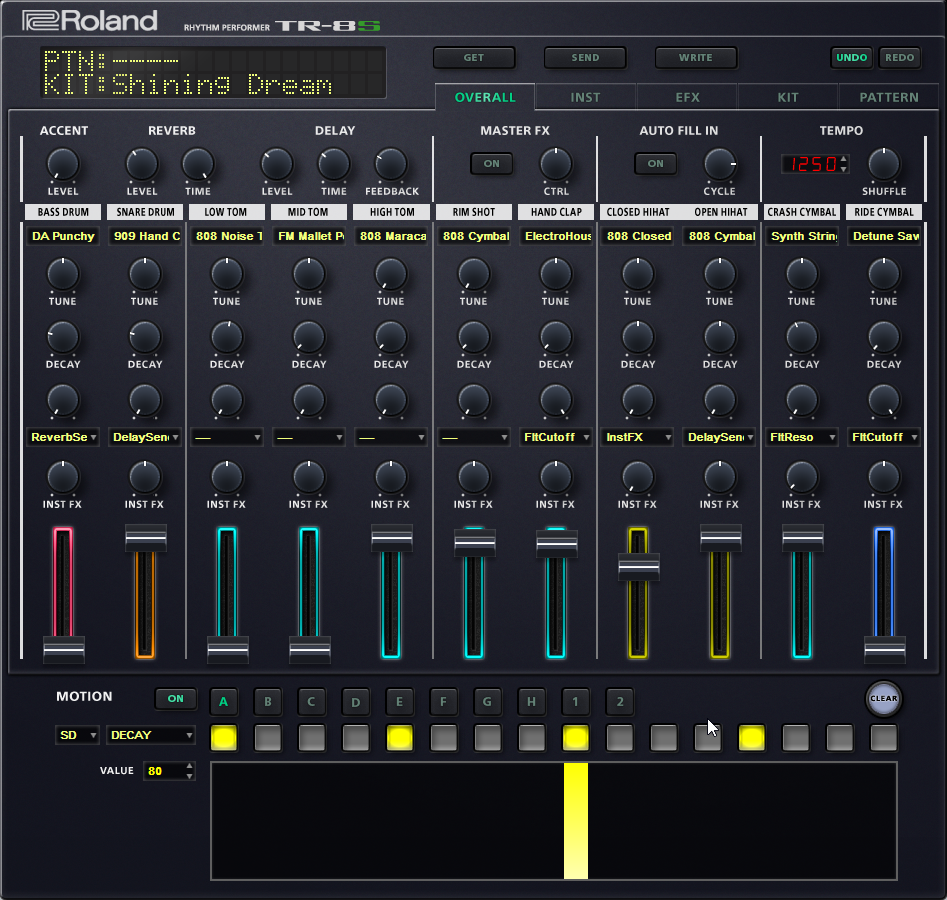
Task: Open the Low Tom control dropdown
Action: tap(227, 437)
